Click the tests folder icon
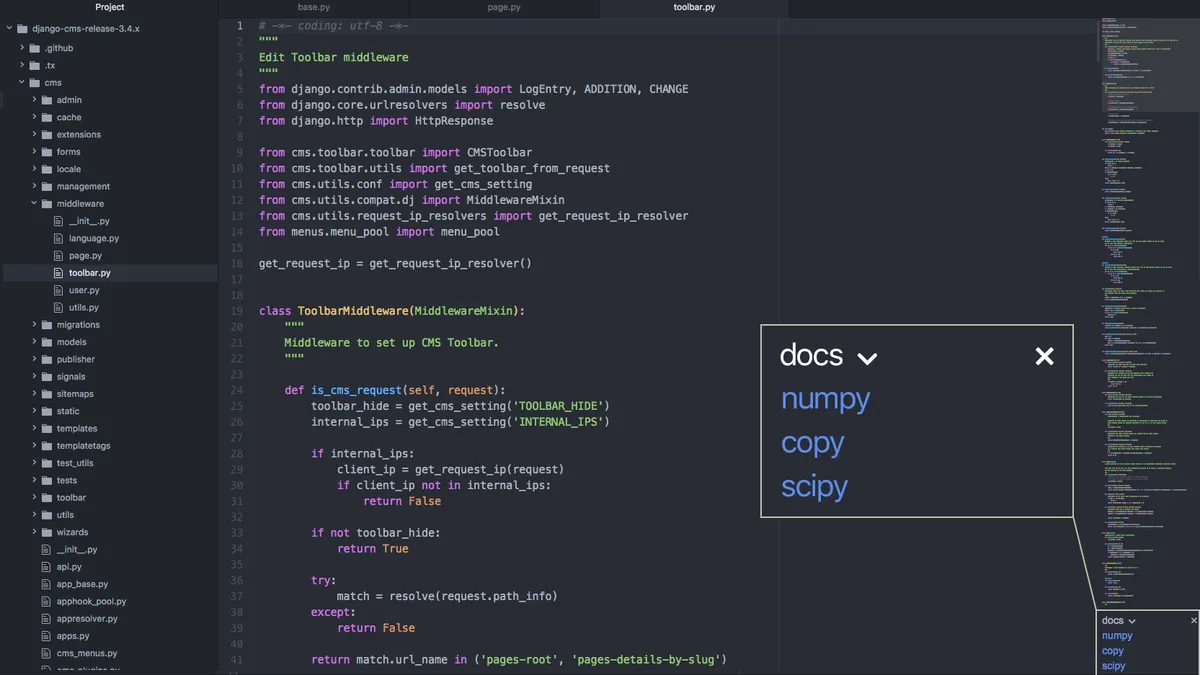Viewport: 1200px width, 675px height. 47,480
